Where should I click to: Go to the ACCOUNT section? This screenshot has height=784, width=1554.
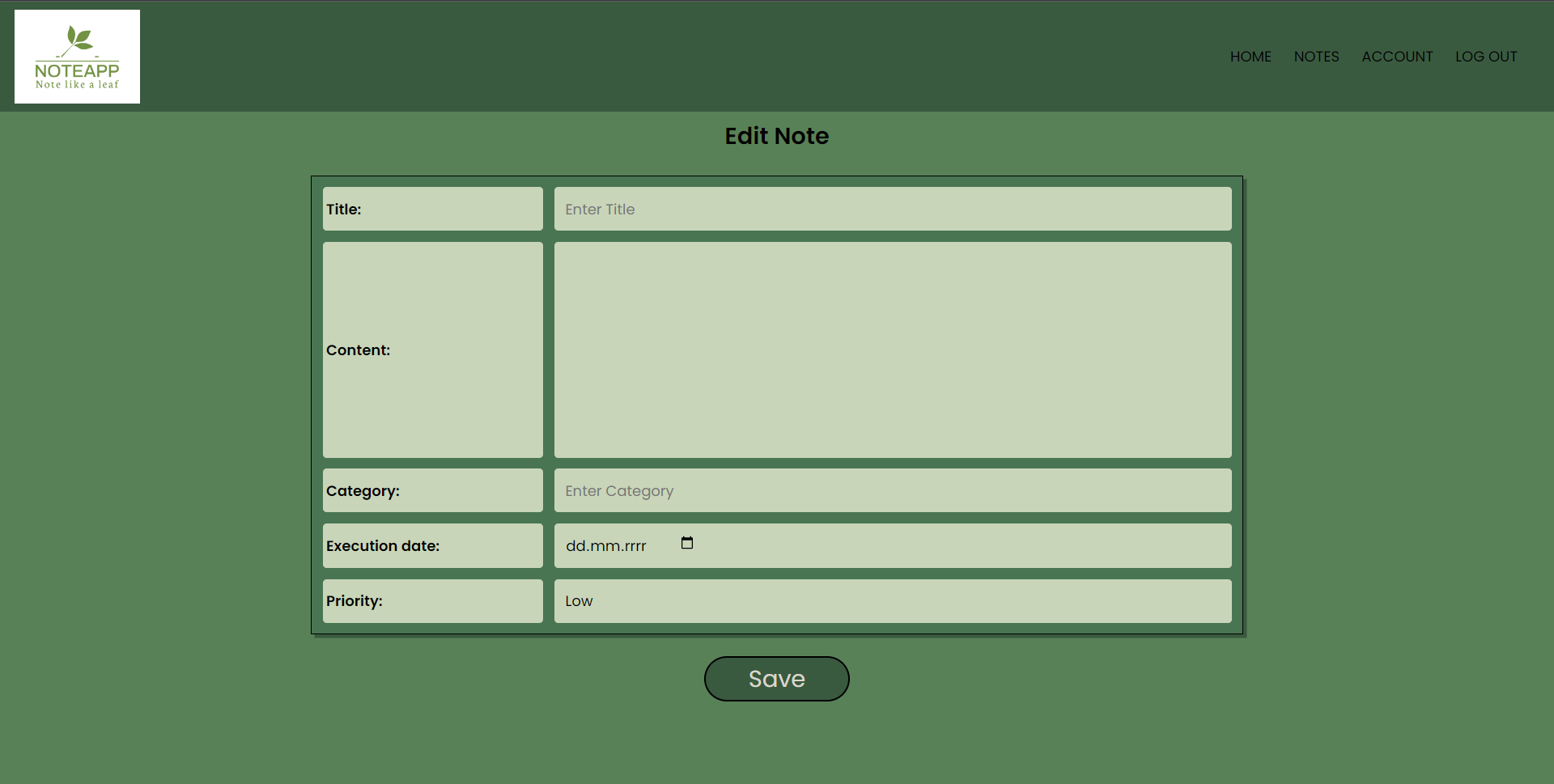(1397, 57)
